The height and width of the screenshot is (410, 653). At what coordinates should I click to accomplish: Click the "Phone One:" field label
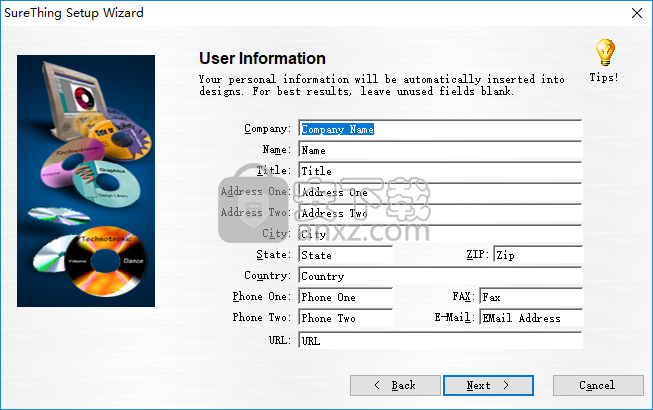pos(262,296)
